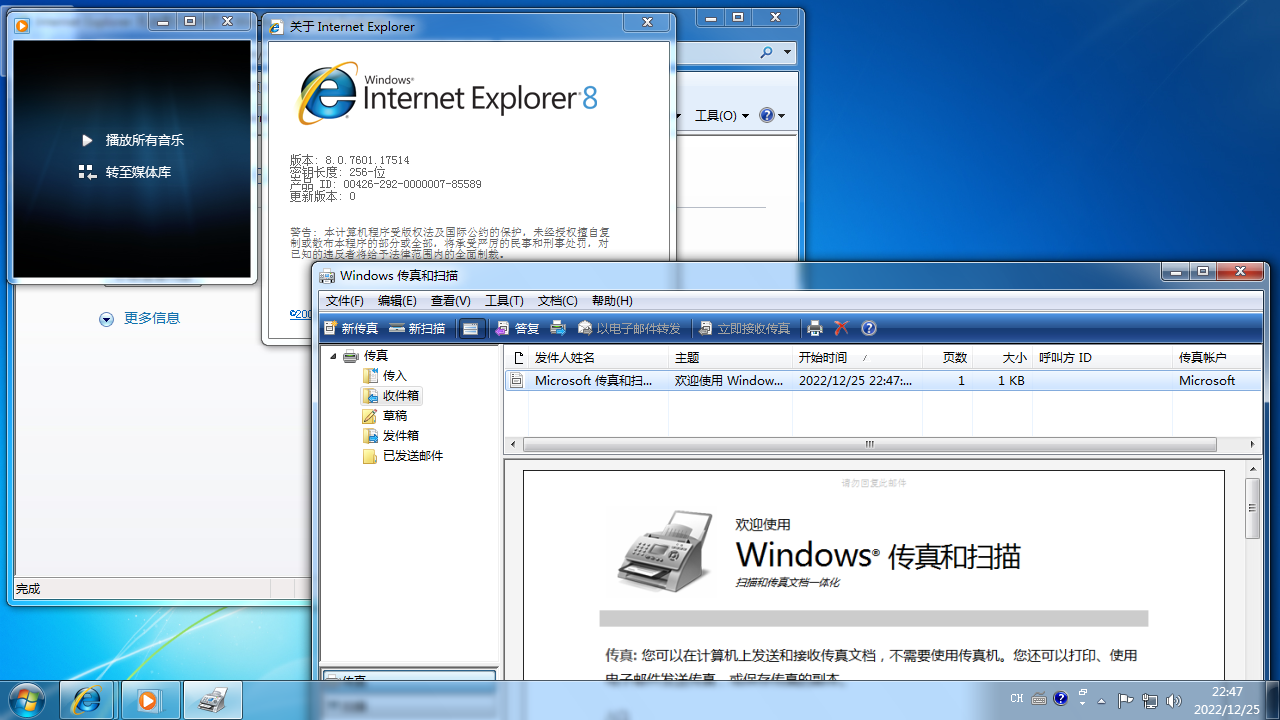1280x720 pixels.
Task: Open the 文档(C) menu in Fax and Scan
Action: pos(558,301)
